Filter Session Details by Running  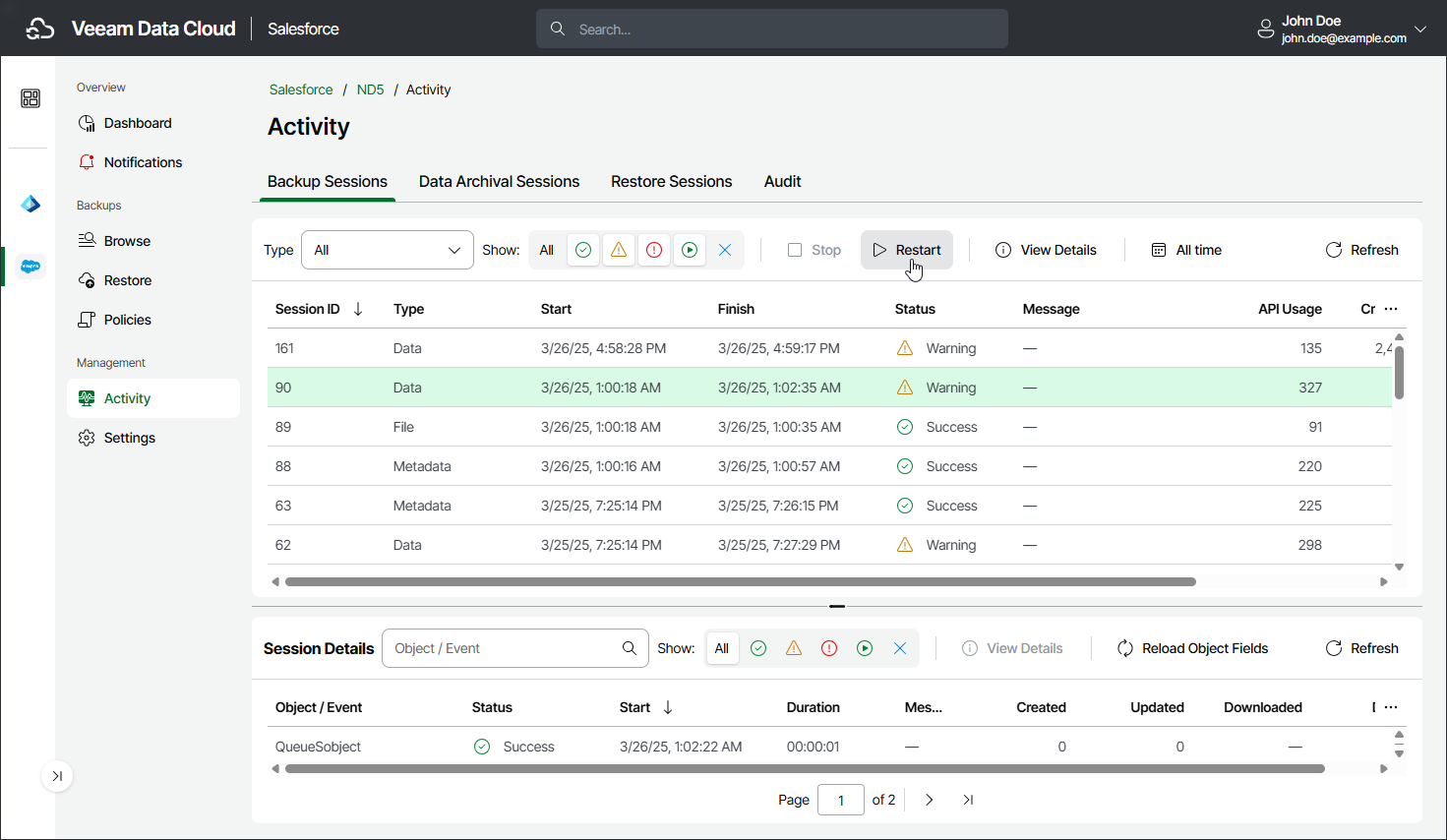click(x=865, y=648)
